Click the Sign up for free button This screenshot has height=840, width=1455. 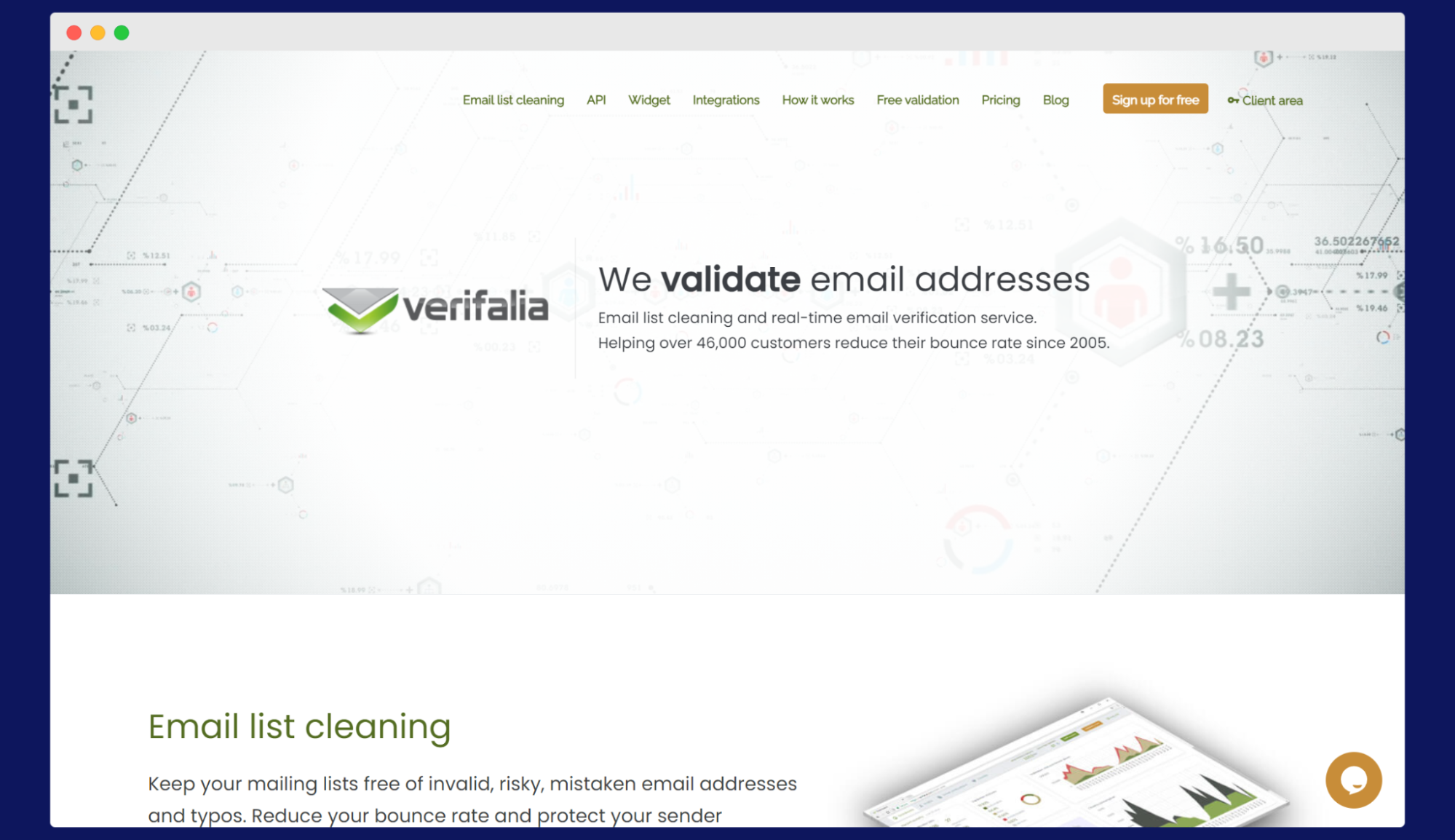1156,99
